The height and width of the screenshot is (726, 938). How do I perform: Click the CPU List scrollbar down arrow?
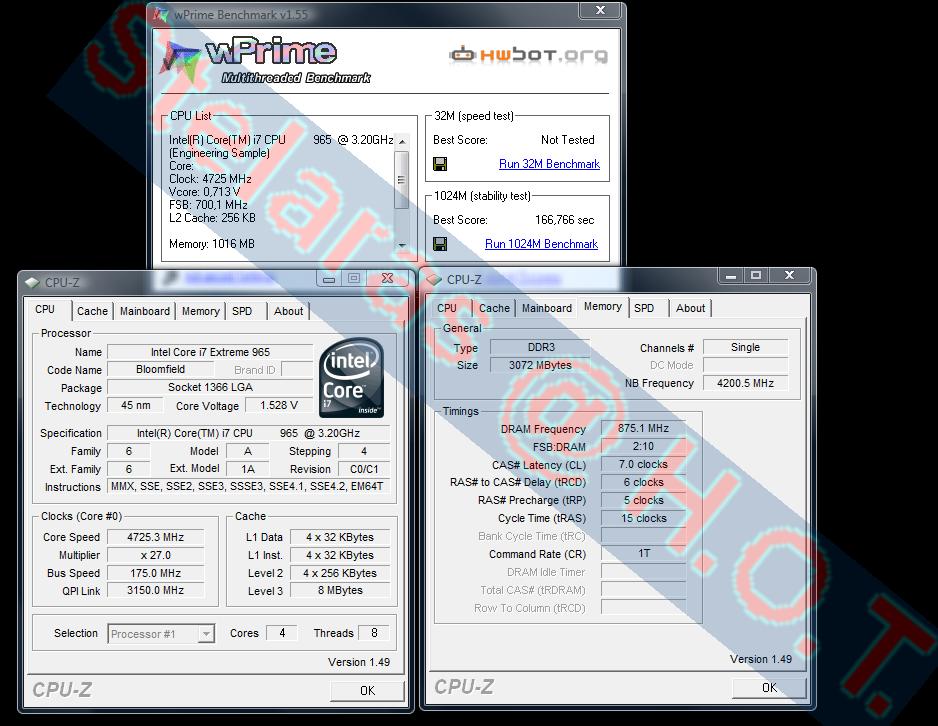(402, 245)
